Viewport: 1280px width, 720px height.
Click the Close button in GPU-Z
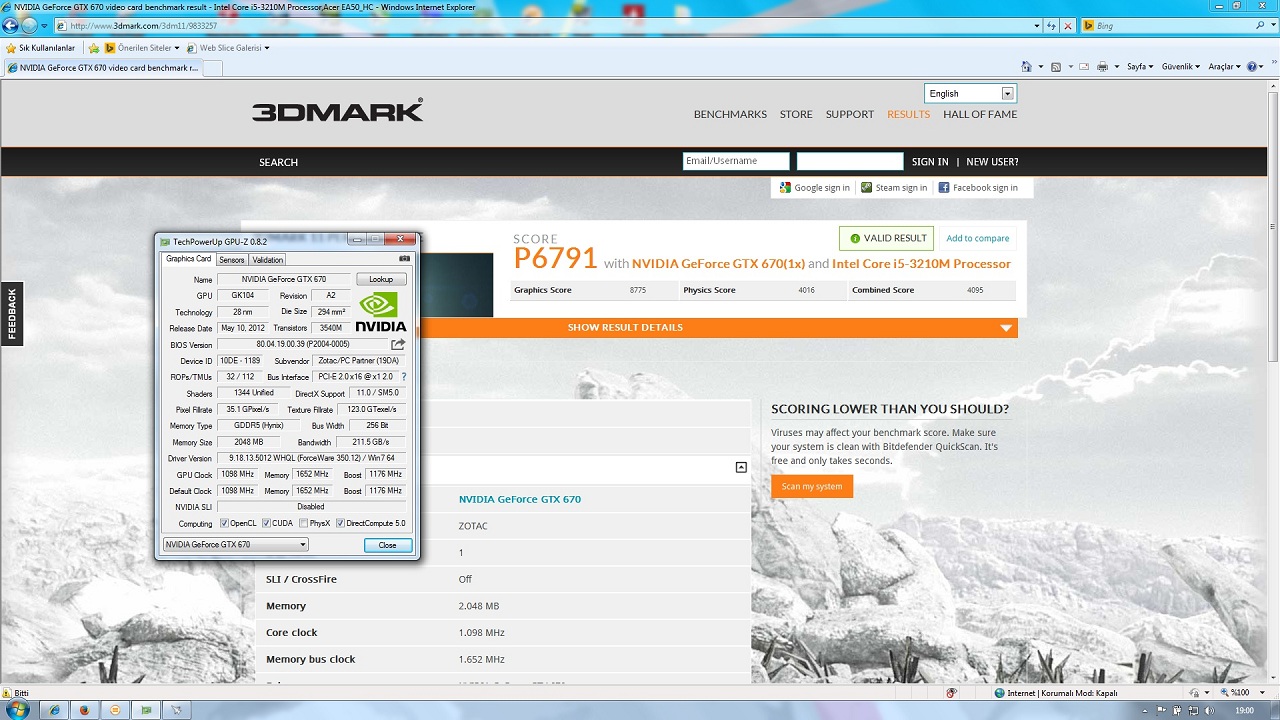387,545
